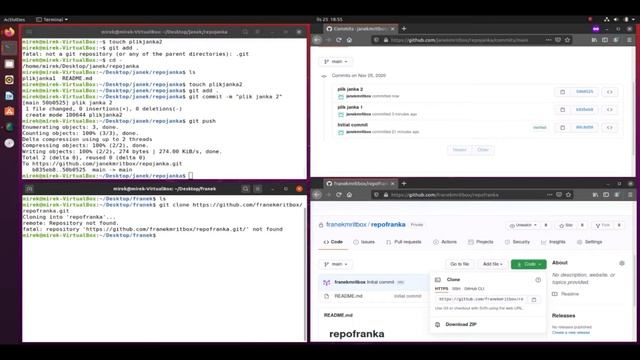Image resolution: width=640 pixels, height=360 pixels.
Task: Star the repofranka repository
Action: (567, 225)
